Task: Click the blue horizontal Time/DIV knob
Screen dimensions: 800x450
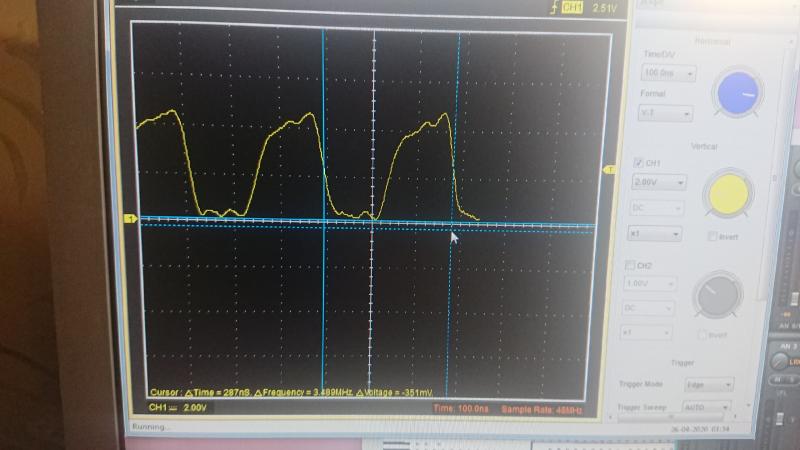Action: [x=737, y=94]
